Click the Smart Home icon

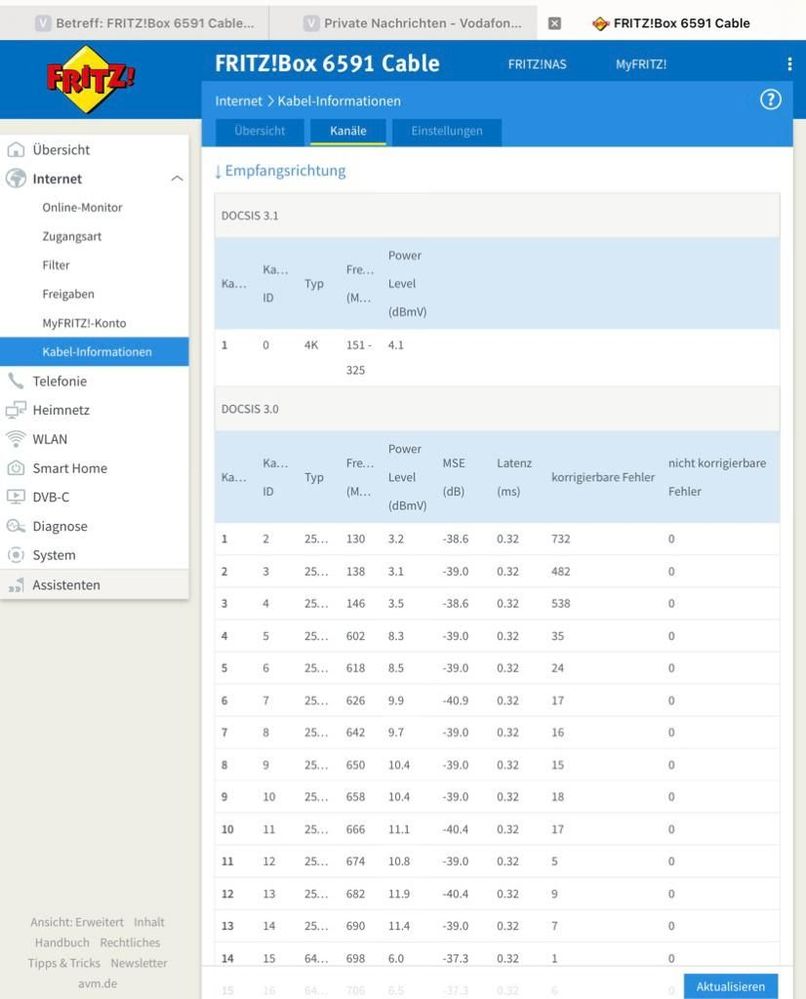pyautogui.click(x=15, y=468)
